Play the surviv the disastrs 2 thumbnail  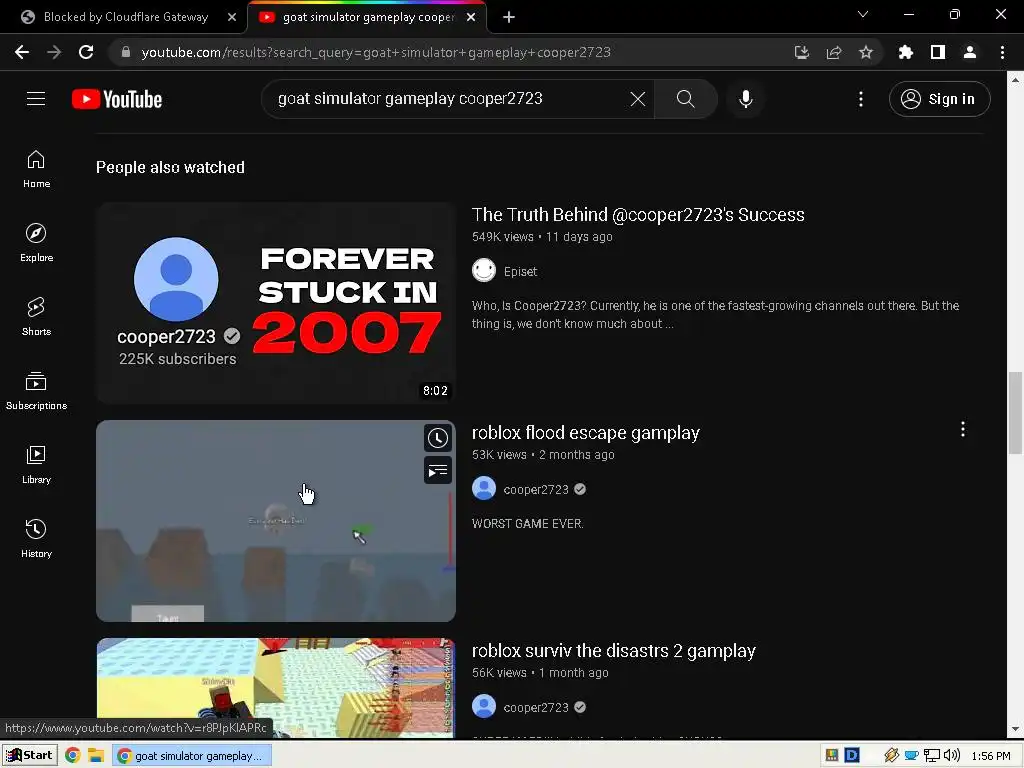click(x=276, y=688)
